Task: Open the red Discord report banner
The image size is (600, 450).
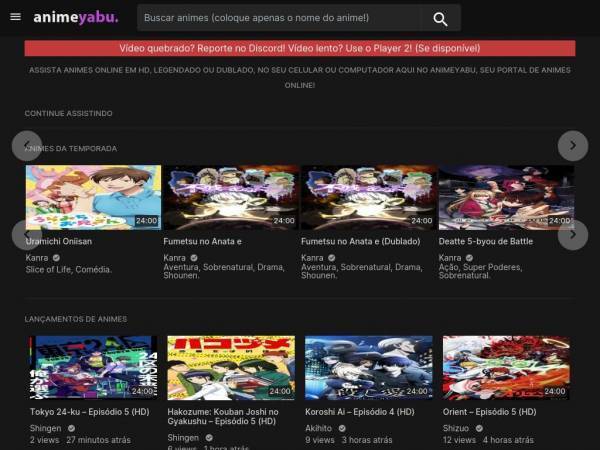Action: [300, 48]
